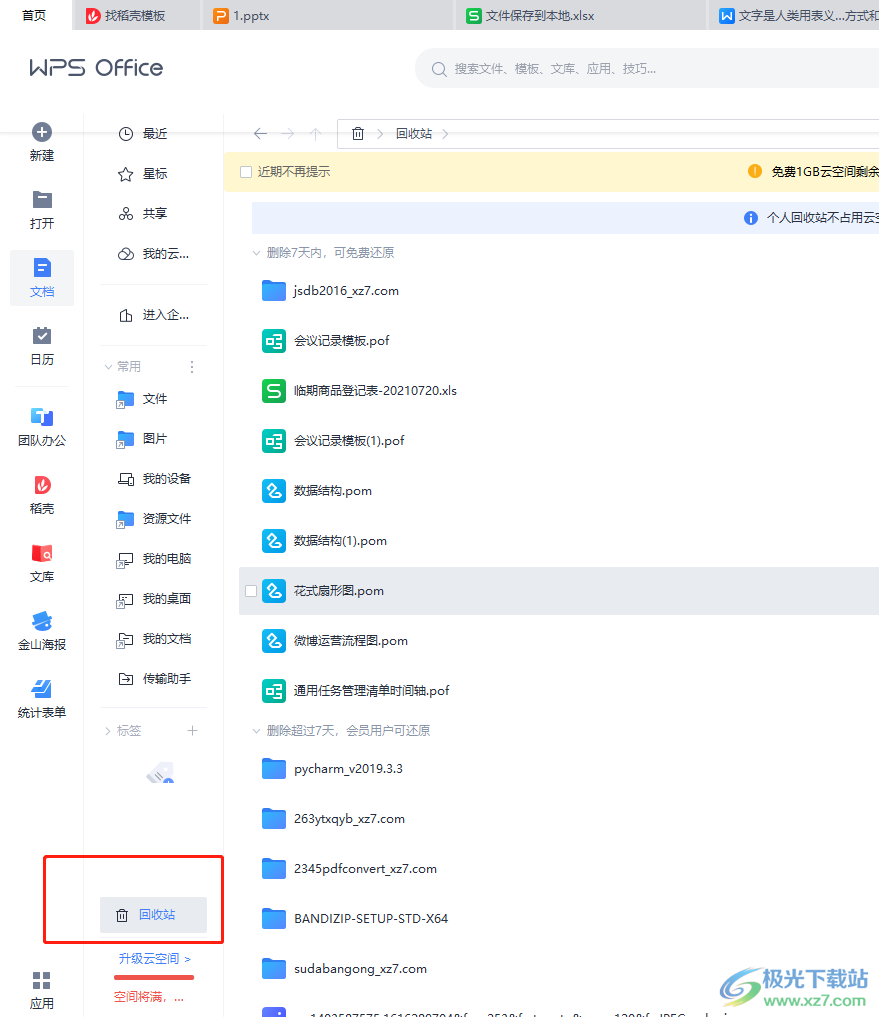This screenshot has height=1017, width=879.
Task: Open 资源文件 folder
Action: [154, 519]
